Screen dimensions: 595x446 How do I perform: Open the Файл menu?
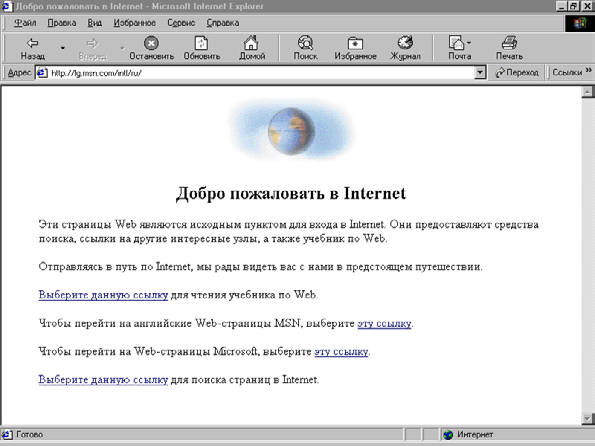click(25, 23)
